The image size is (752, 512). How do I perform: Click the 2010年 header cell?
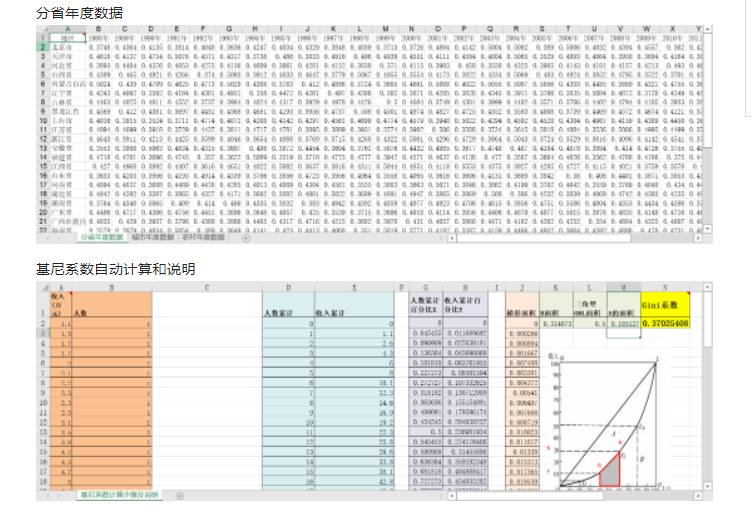[x=672, y=38]
